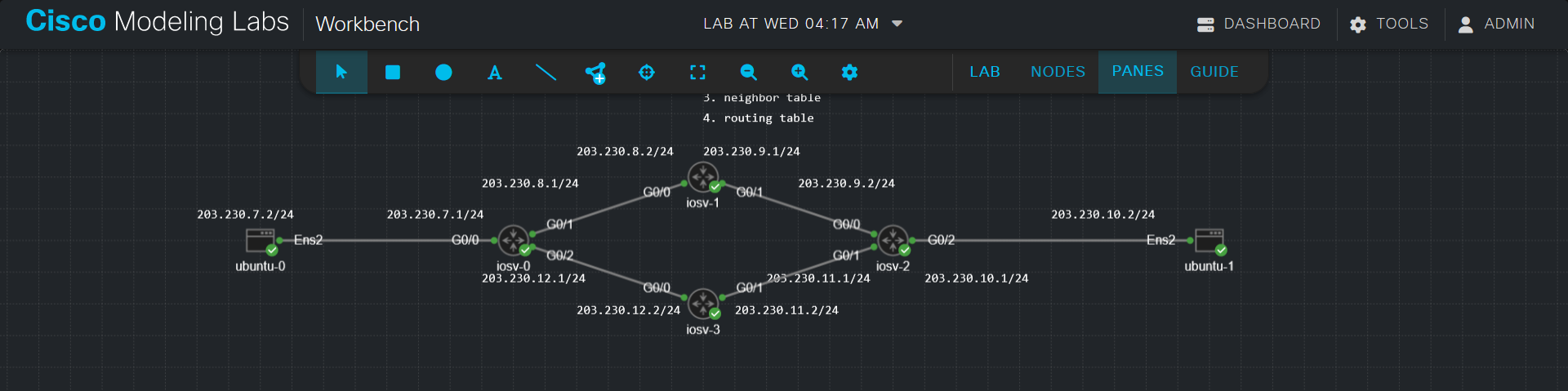Open the NODES tab

coord(1058,72)
